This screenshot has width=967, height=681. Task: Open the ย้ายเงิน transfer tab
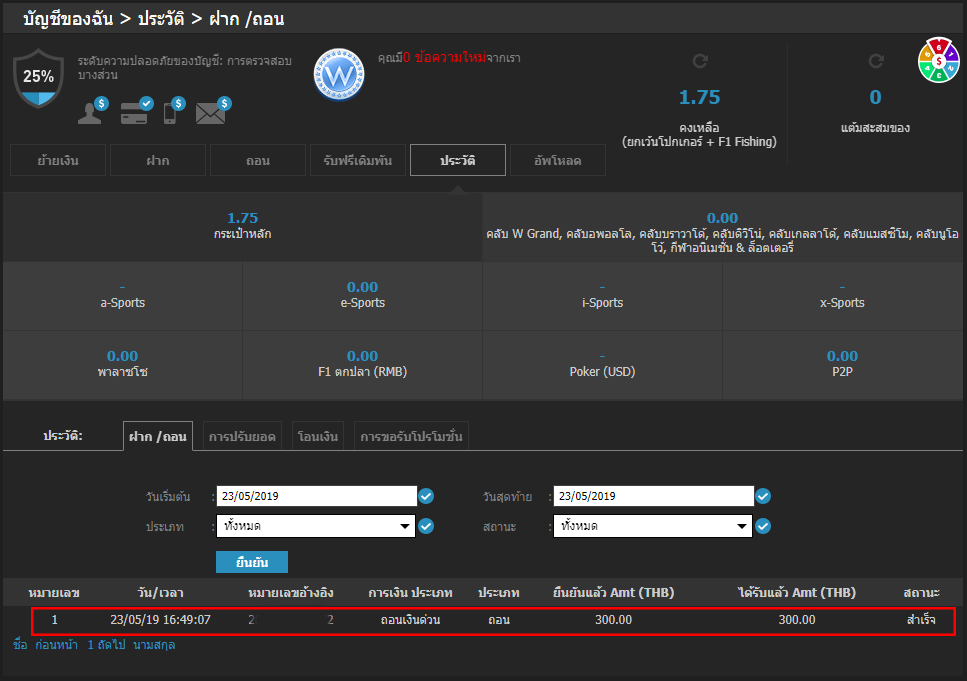[x=58, y=160]
